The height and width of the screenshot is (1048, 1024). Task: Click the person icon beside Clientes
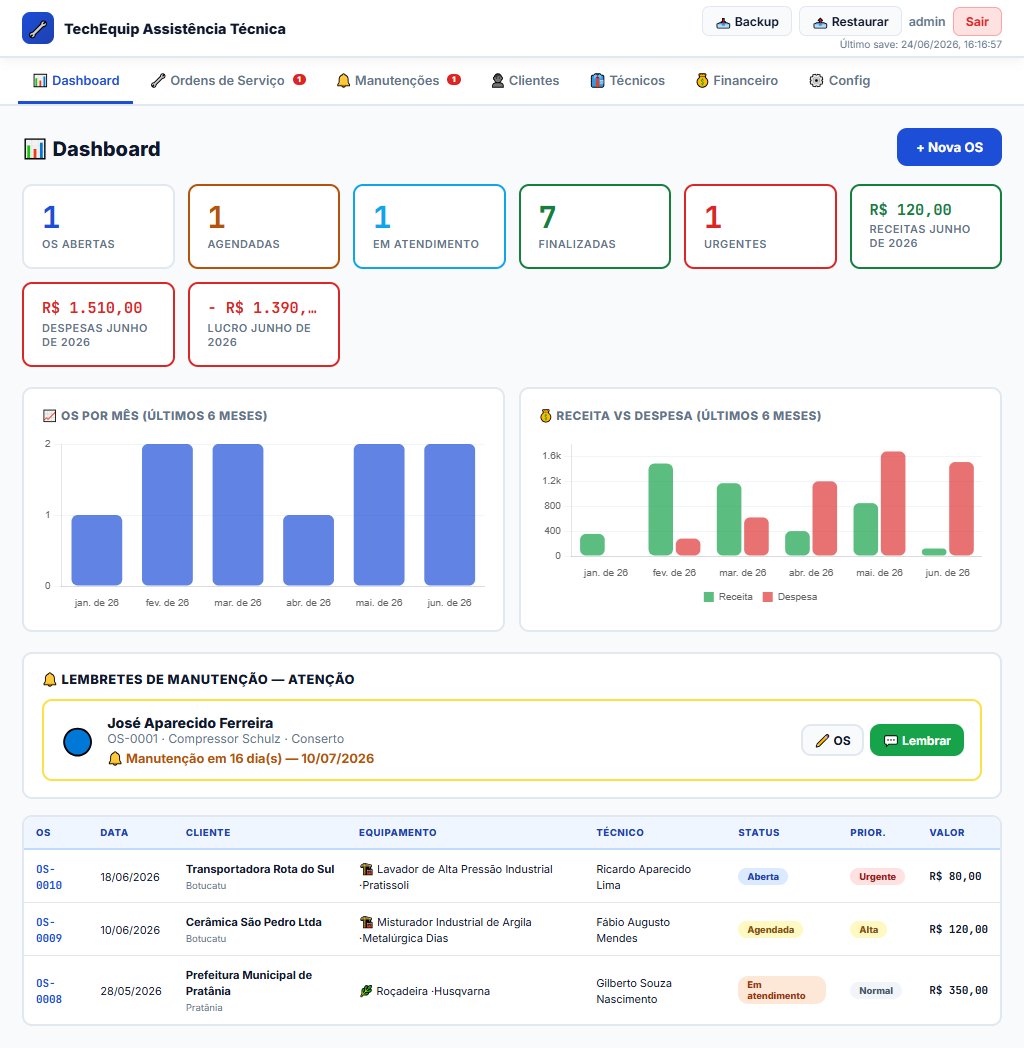pos(498,81)
